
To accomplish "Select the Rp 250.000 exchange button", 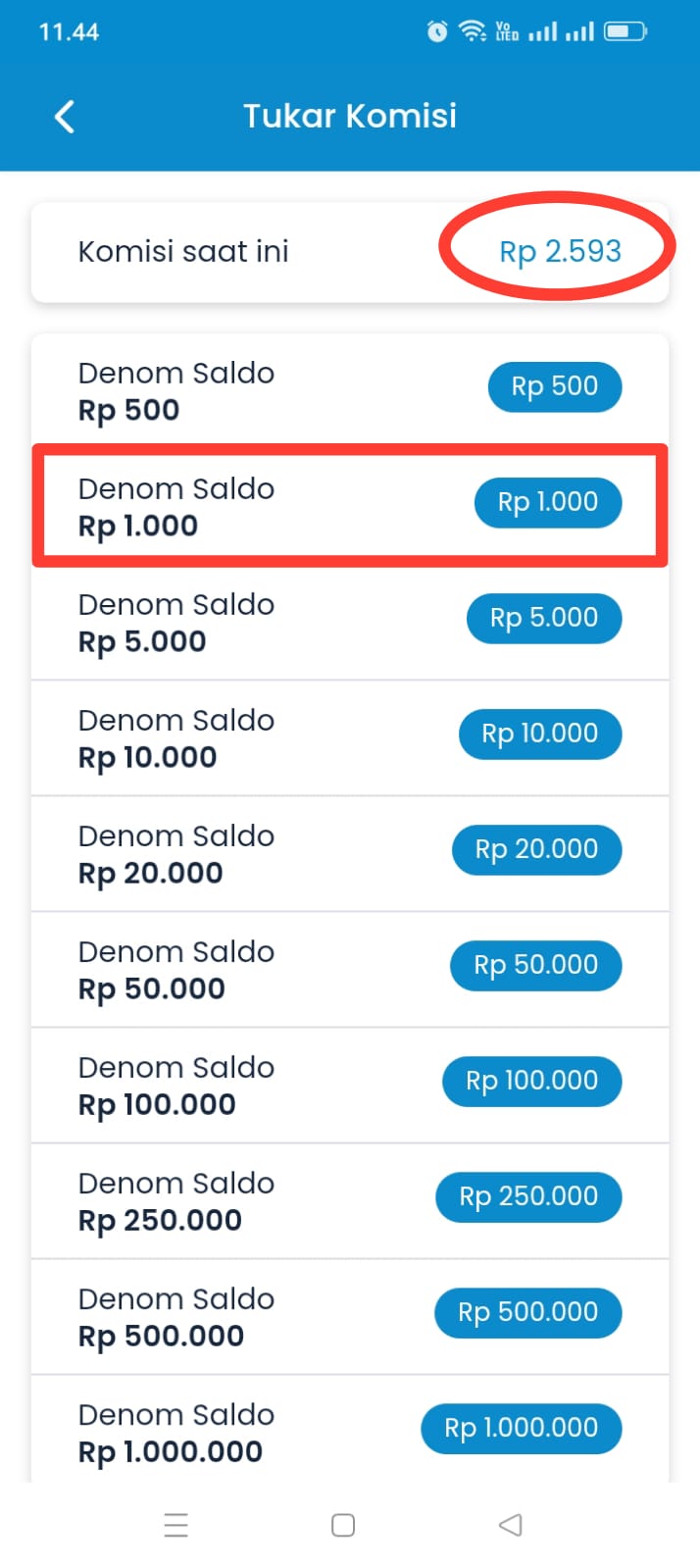I will (x=527, y=1196).
